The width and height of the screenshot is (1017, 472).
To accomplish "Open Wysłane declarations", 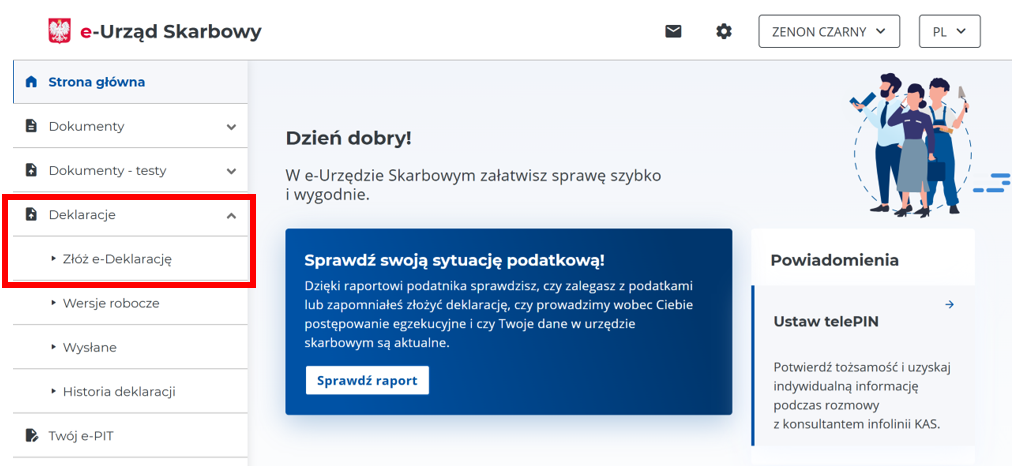I will point(130,348).
